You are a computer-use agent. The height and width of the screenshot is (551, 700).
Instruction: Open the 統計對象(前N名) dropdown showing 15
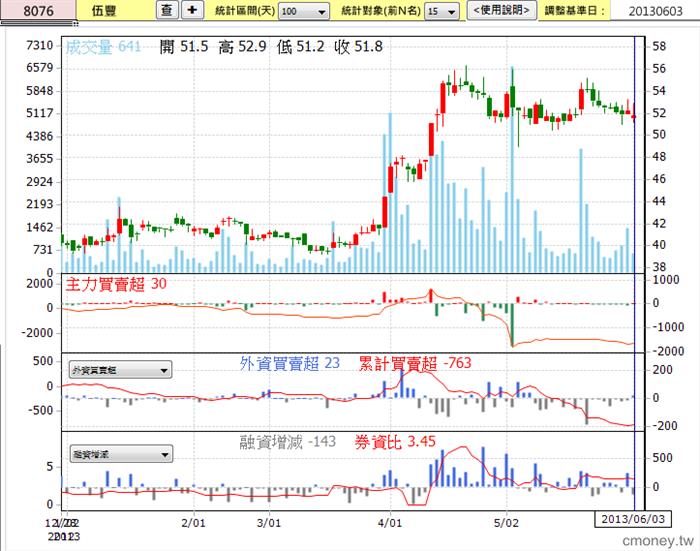coord(442,11)
